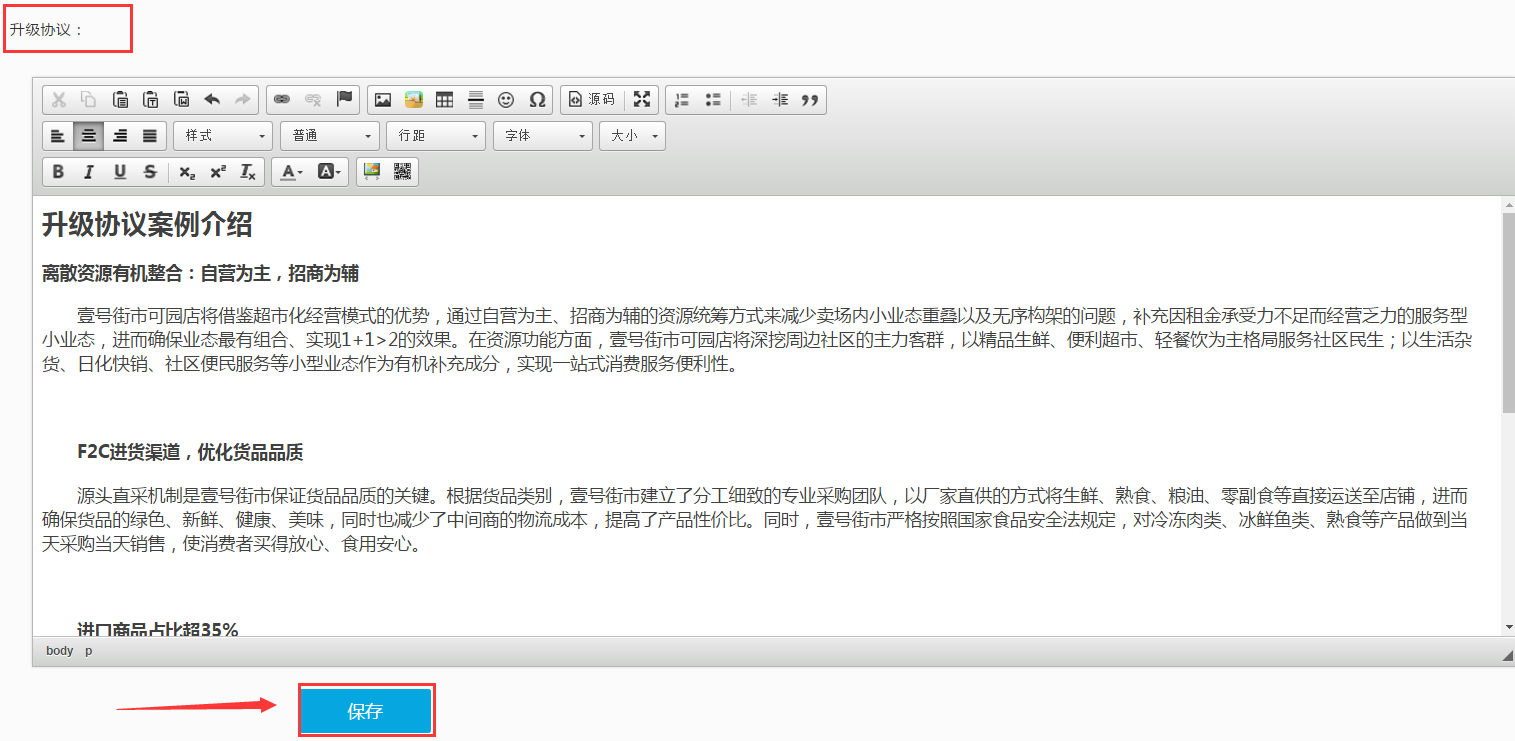Viewport: 1515px width, 741px height.
Task: Click the subheading 离散资源有机整合：自营为主，招商为辅
Action: pyautogui.click(x=200, y=274)
